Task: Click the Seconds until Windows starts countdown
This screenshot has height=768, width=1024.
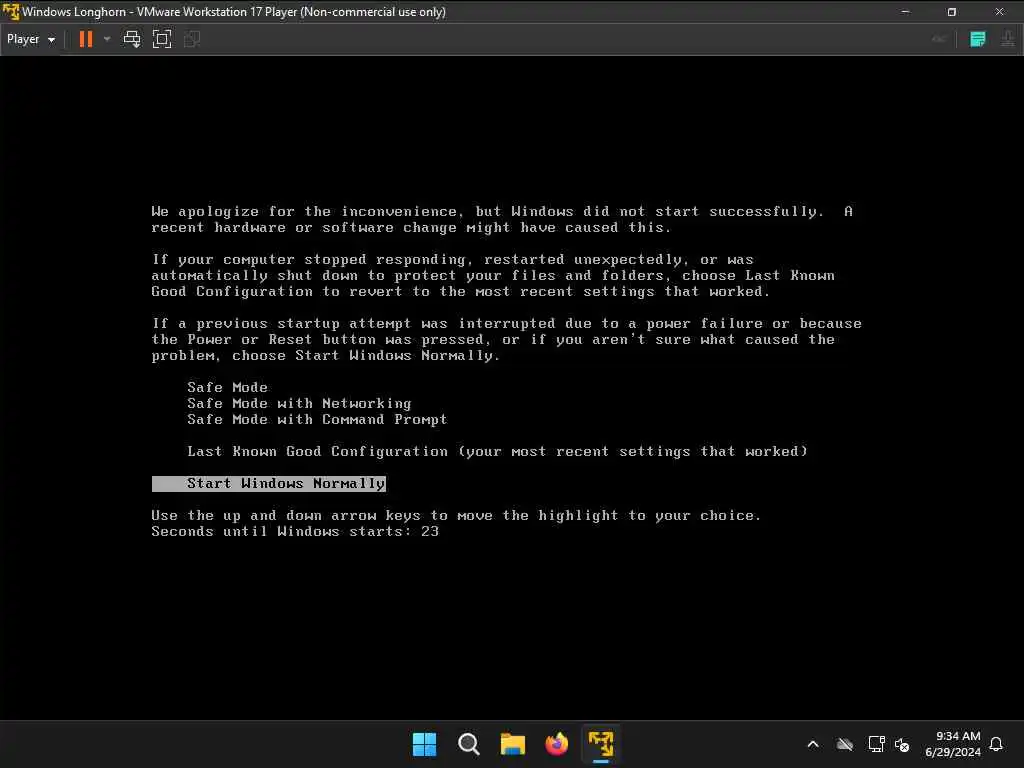Action: [295, 532]
